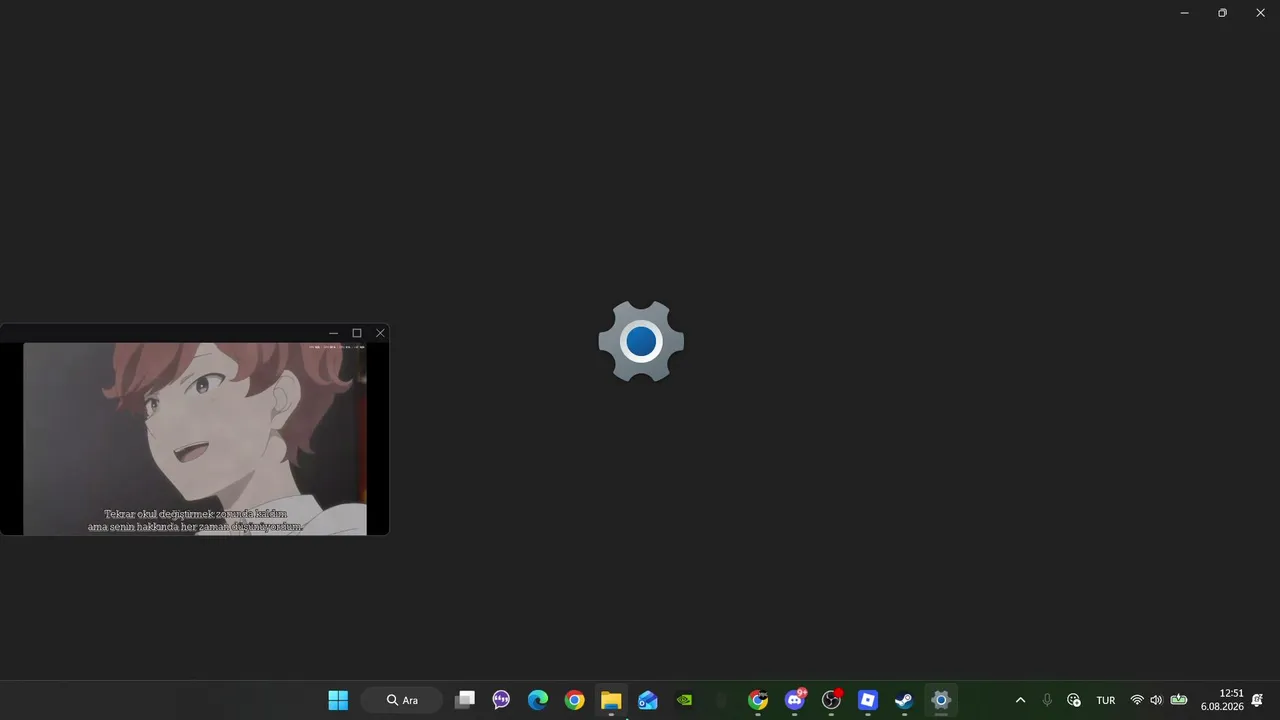1280x720 pixels.
Task: Maximize the small video player window
Action: (x=357, y=333)
